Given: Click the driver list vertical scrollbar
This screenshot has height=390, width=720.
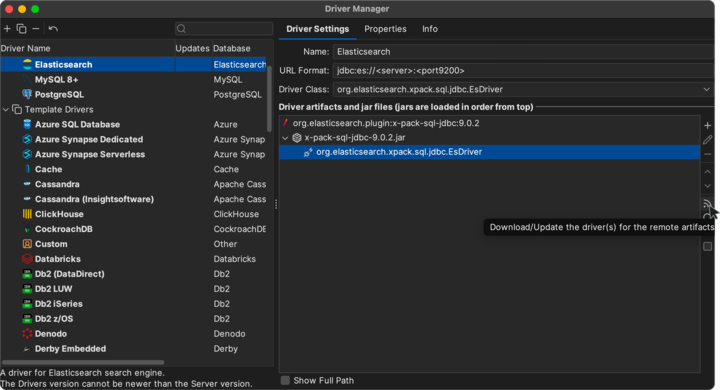Looking at the screenshot, I should click(x=269, y=98).
